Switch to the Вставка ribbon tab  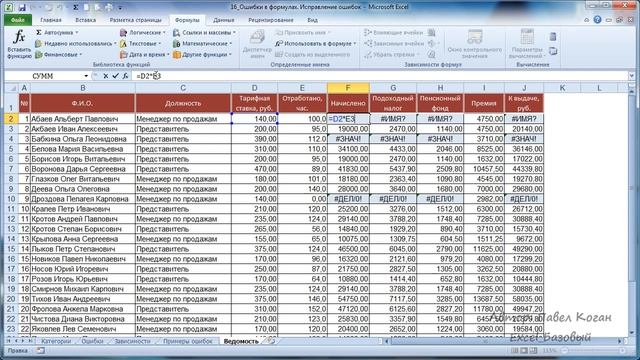click(x=85, y=20)
